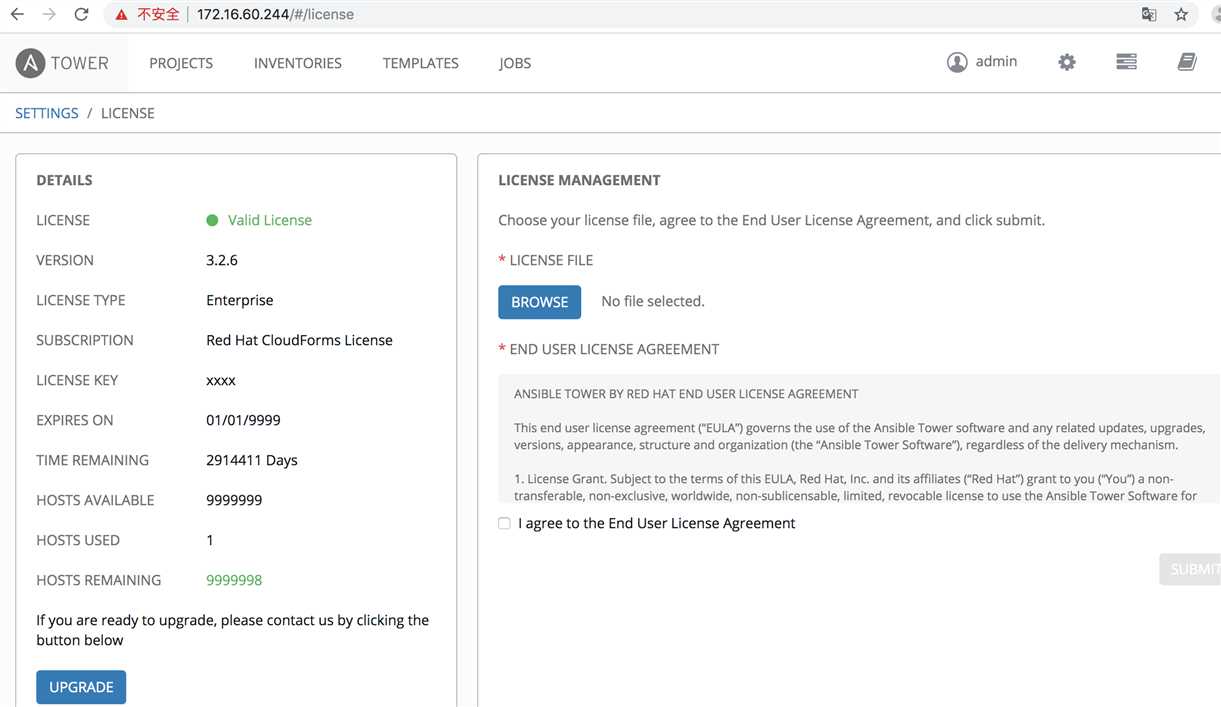
Task: Click the hosts remaining value 9999998
Action: coord(234,580)
